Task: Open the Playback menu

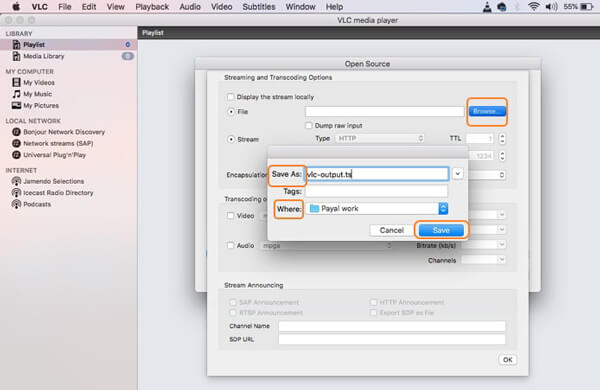Action: [x=152, y=7]
